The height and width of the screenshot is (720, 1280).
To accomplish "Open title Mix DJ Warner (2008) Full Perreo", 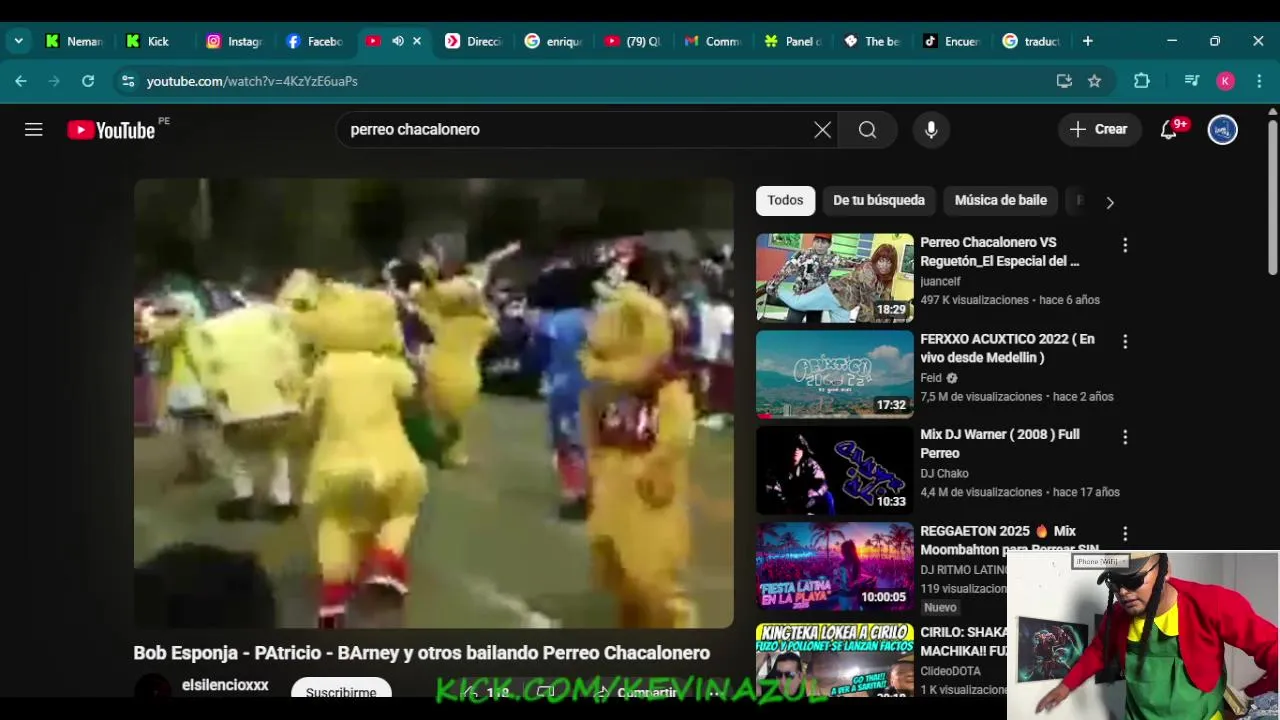I will (1000, 444).
